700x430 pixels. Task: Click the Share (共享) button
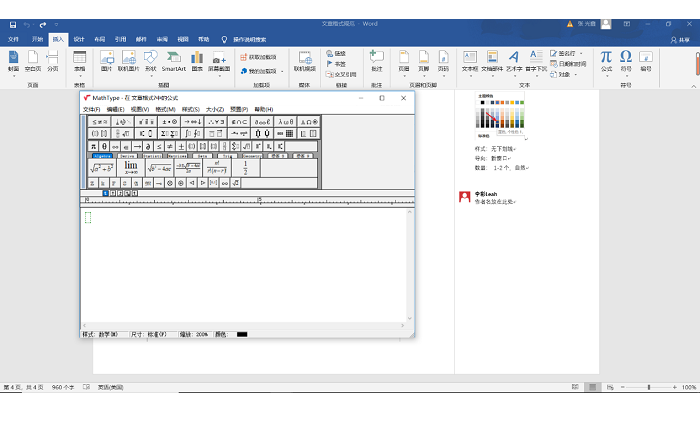point(680,40)
